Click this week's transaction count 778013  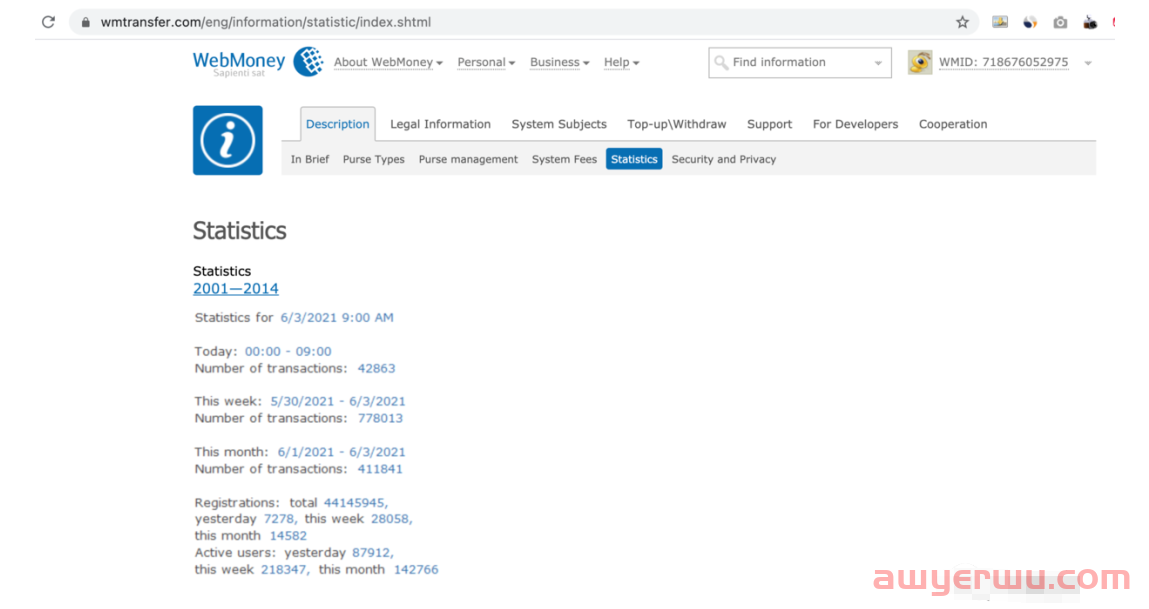(380, 418)
